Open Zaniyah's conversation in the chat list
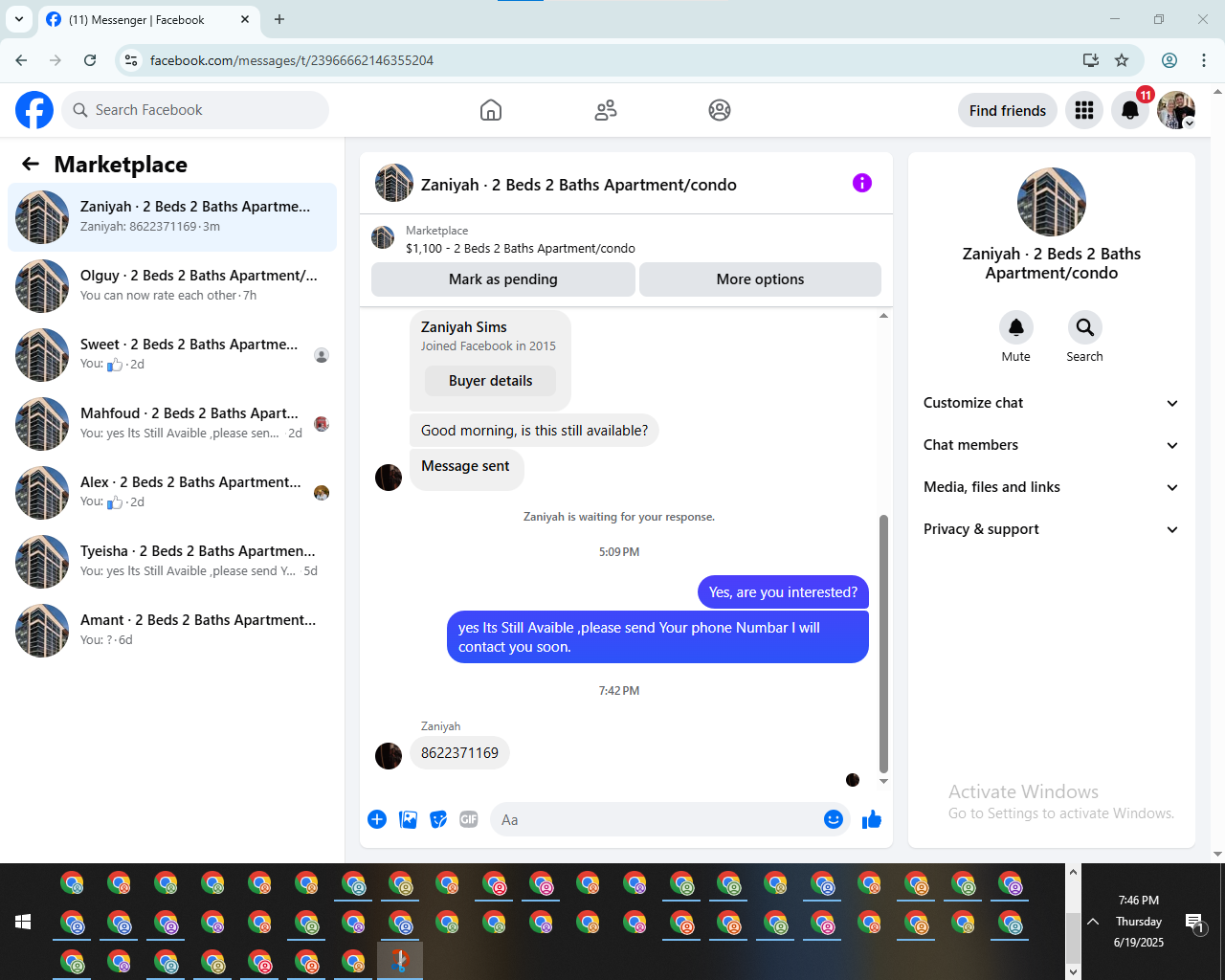This screenshot has width=1225, height=980. 172,217
